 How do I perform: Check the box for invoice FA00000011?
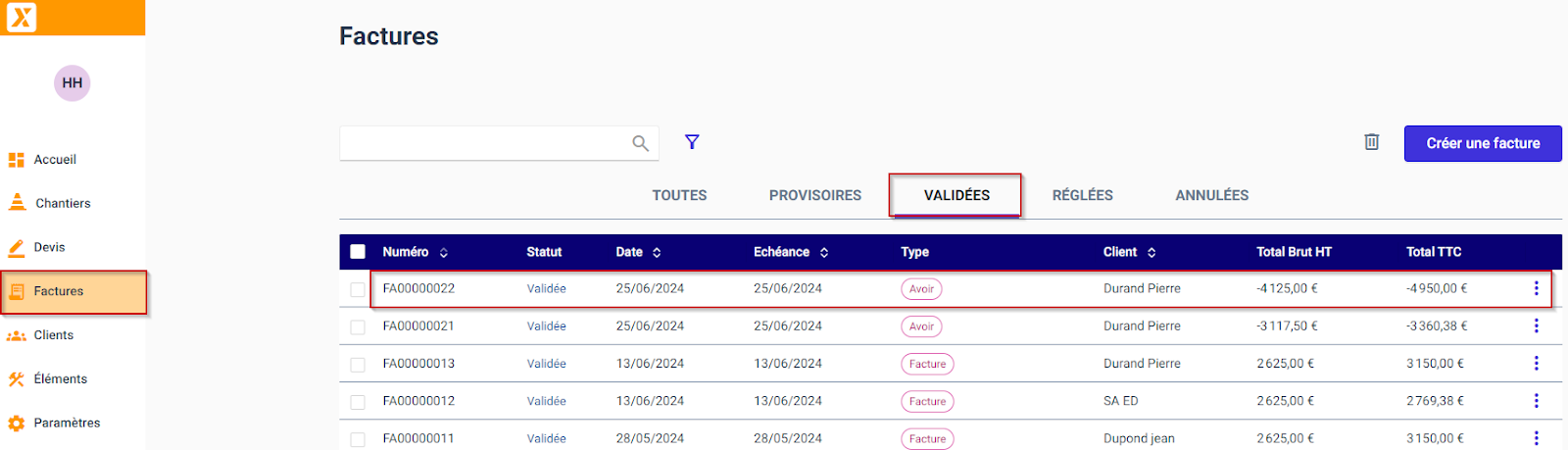(358, 438)
